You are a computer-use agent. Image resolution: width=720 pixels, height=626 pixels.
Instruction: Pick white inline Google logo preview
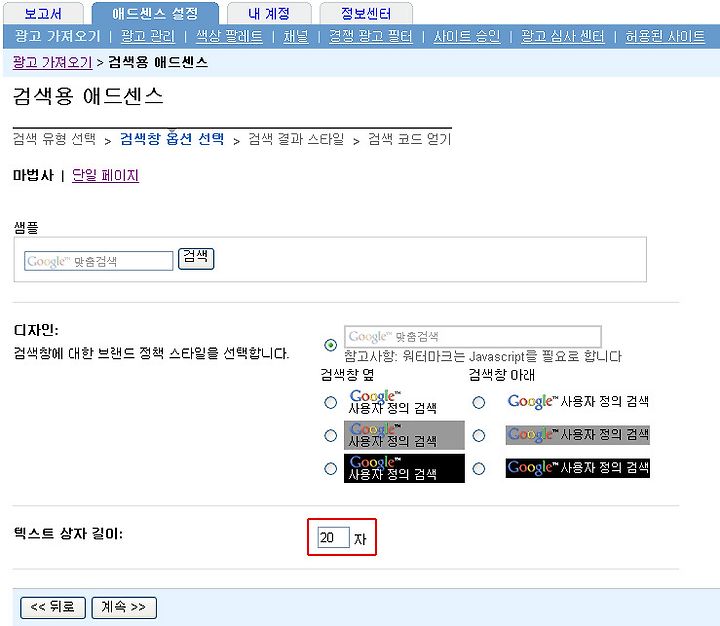(x=578, y=401)
